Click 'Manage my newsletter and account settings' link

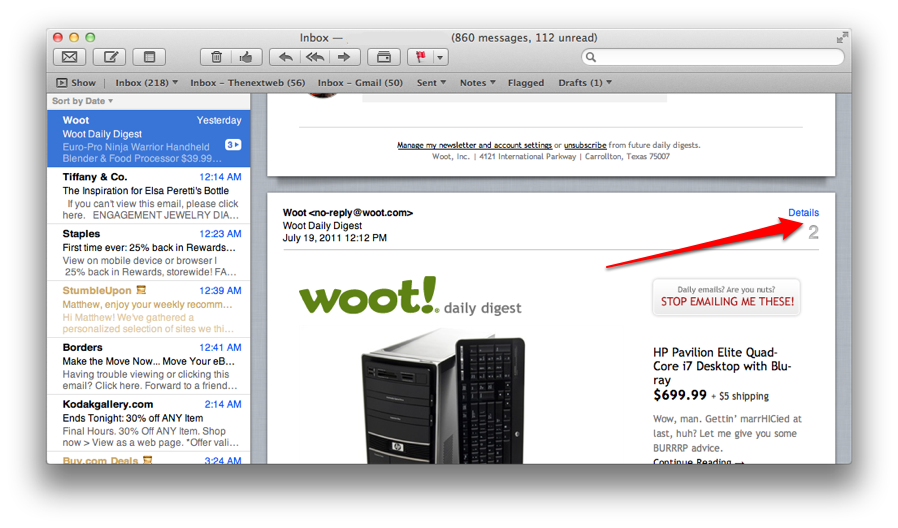click(474, 145)
